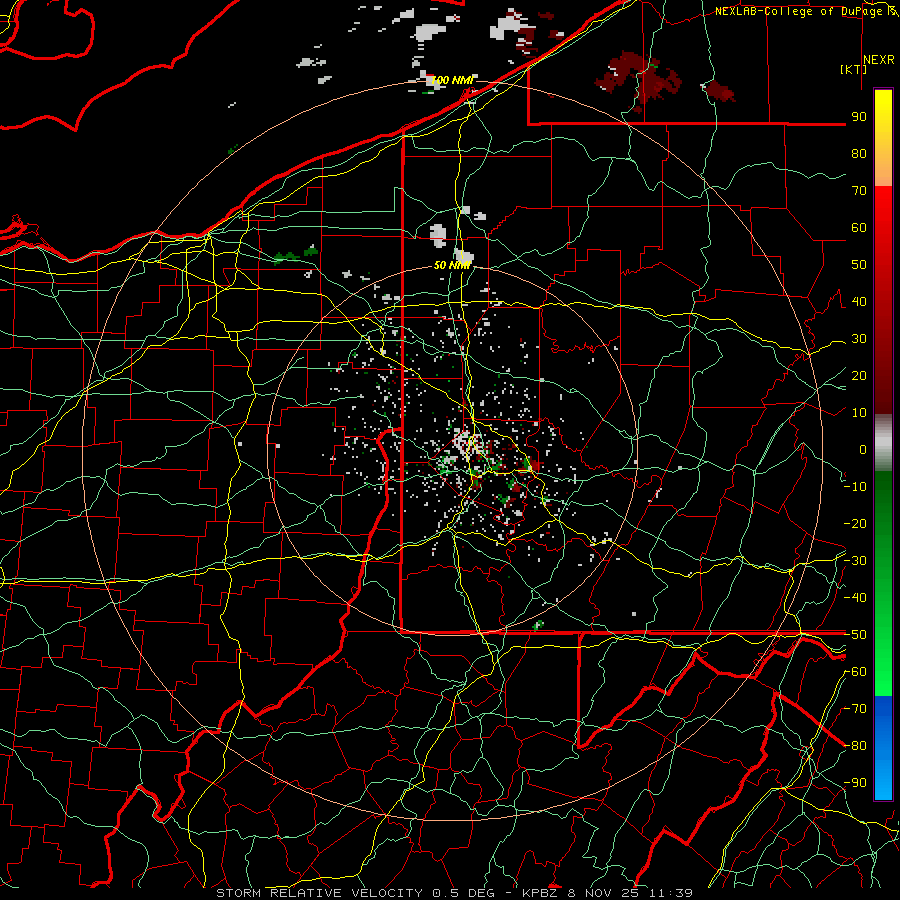Click the 100 NMI range ring label
Viewport: 900px width, 900px height.
452,80
